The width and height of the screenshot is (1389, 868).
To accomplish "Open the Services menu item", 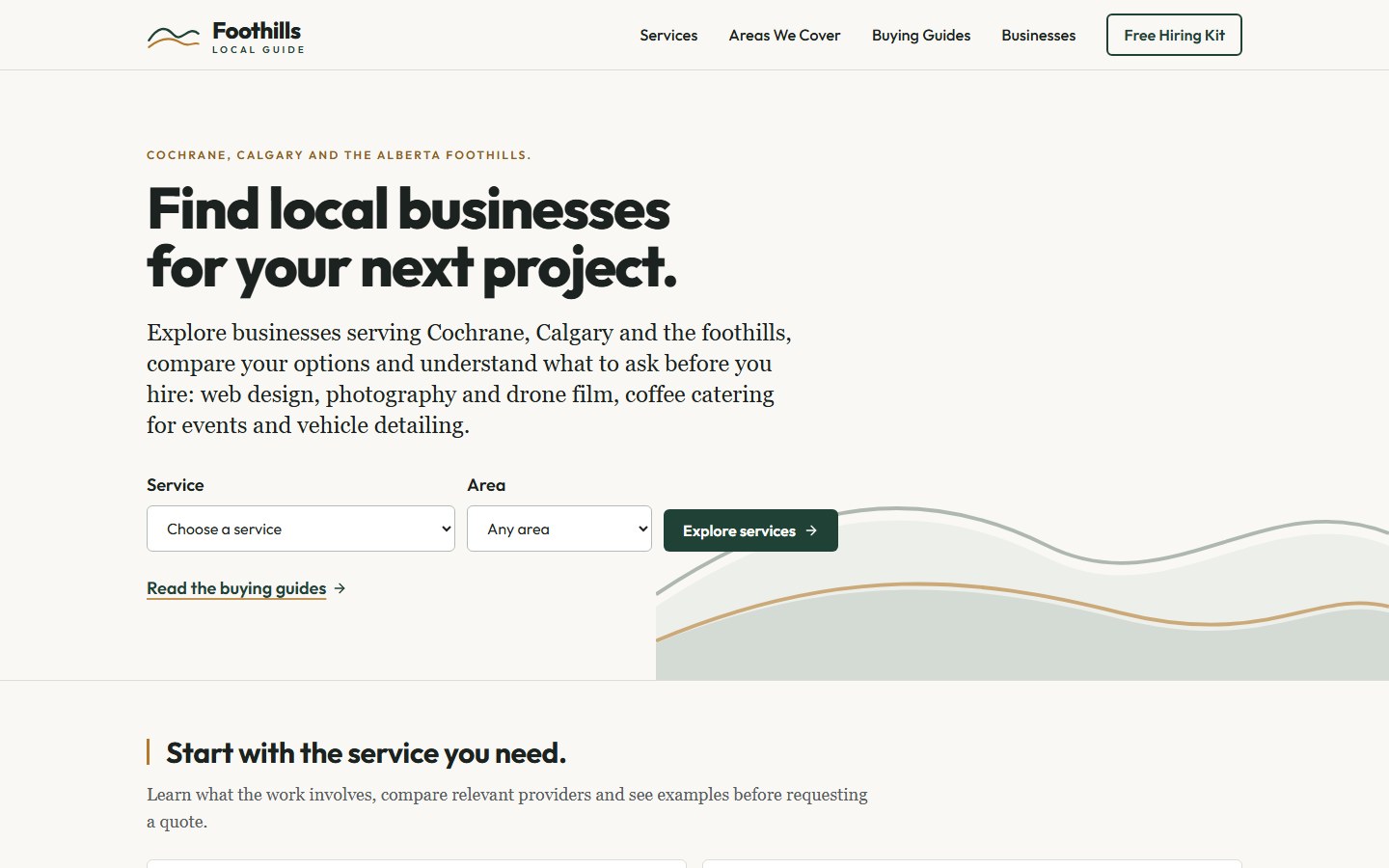I will coord(668,35).
